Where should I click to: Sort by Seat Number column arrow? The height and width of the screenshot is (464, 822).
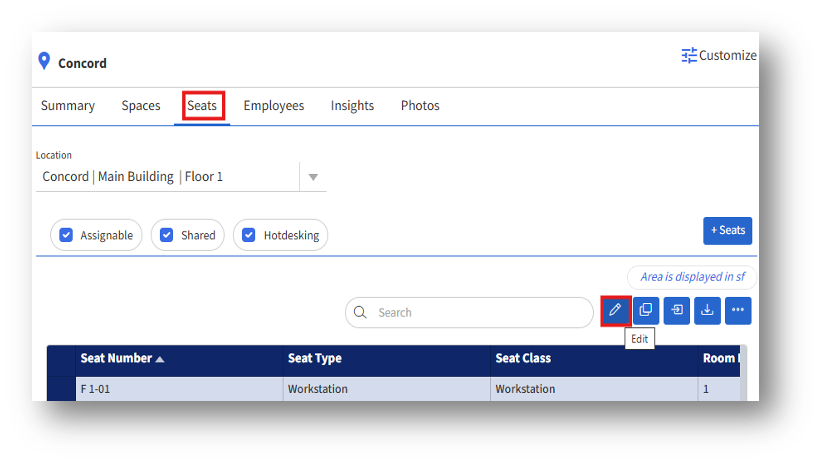(x=160, y=359)
